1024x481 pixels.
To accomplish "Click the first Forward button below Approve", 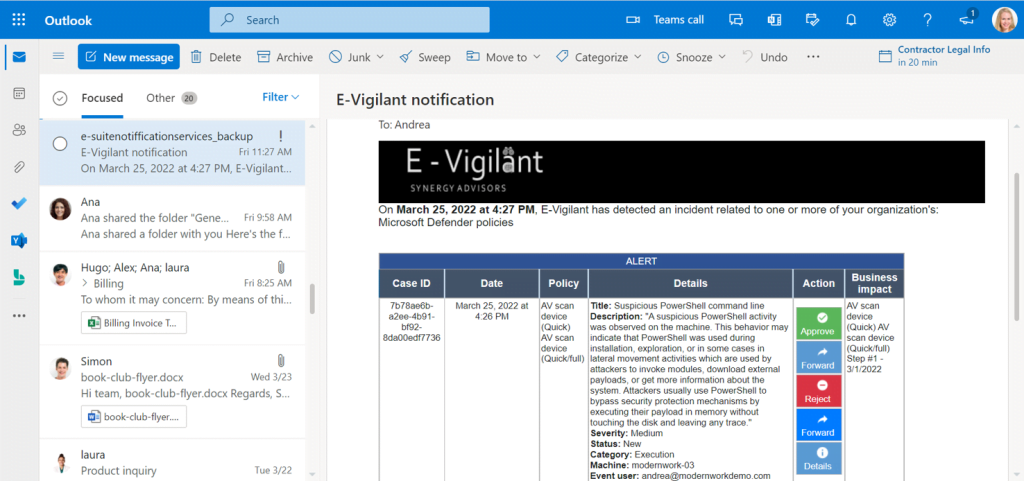I will (x=818, y=357).
